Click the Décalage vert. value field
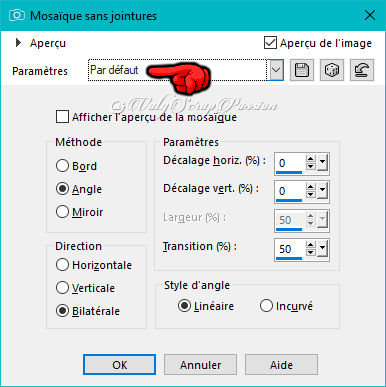The image size is (386, 387). tap(289, 191)
